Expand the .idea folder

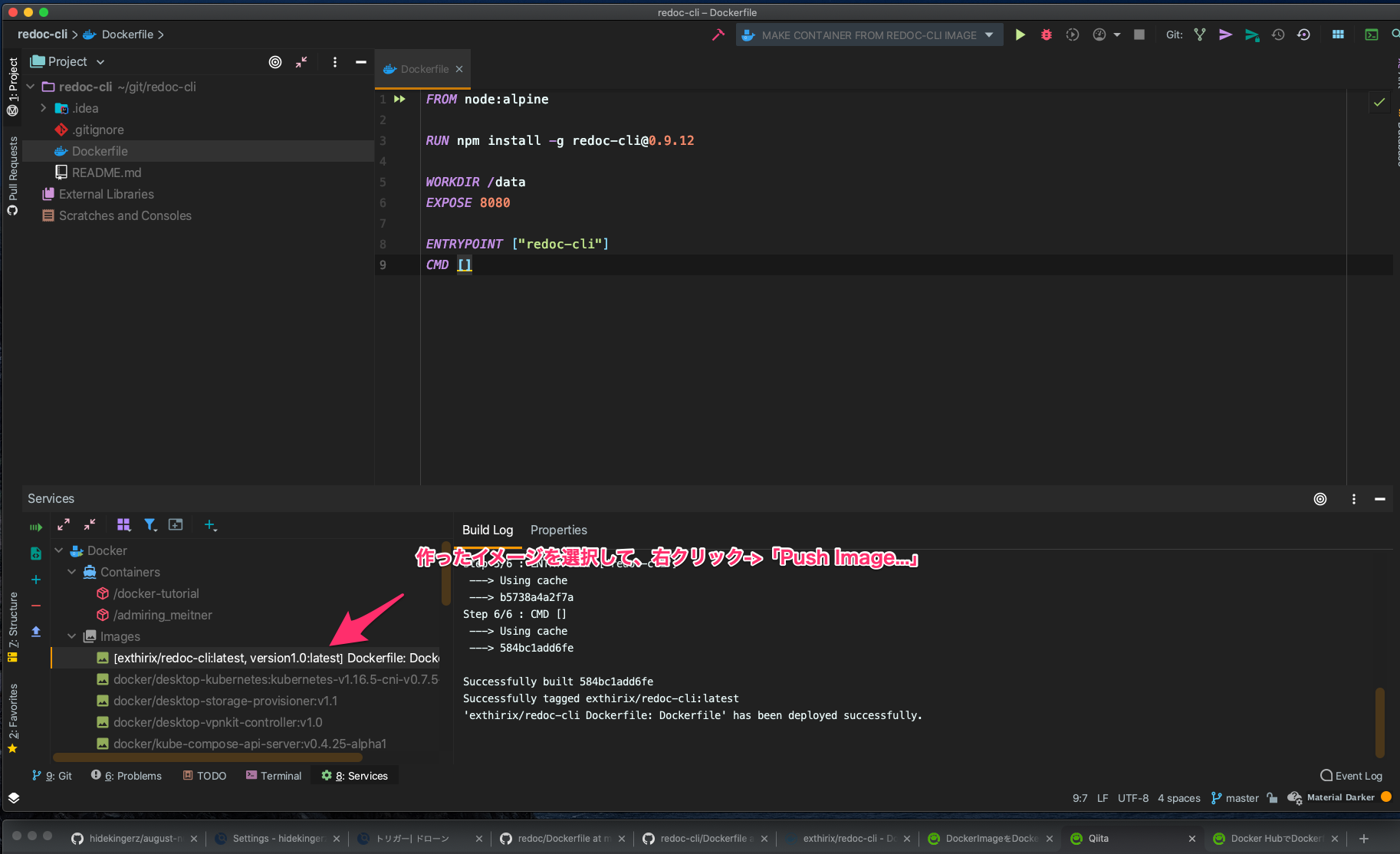44,108
